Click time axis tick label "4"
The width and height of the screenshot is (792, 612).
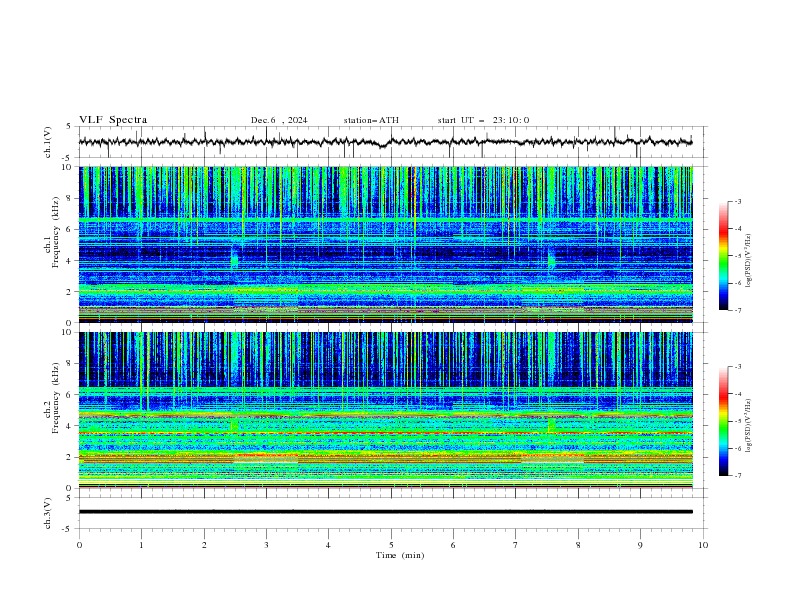coord(328,545)
